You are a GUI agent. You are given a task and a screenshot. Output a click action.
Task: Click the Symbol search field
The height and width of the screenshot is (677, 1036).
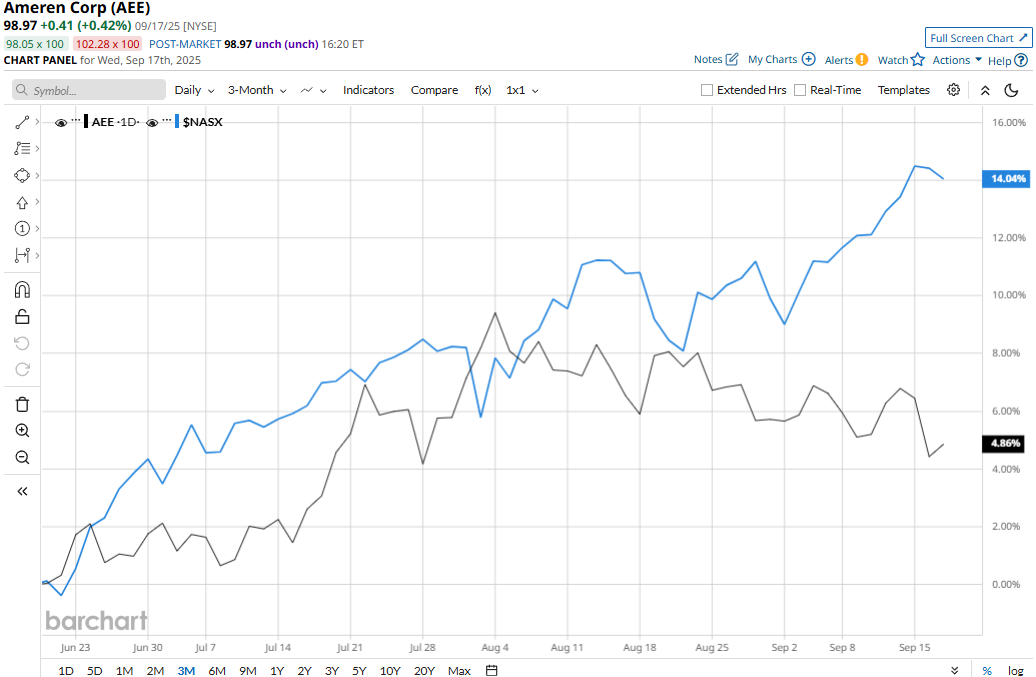coord(89,90)
